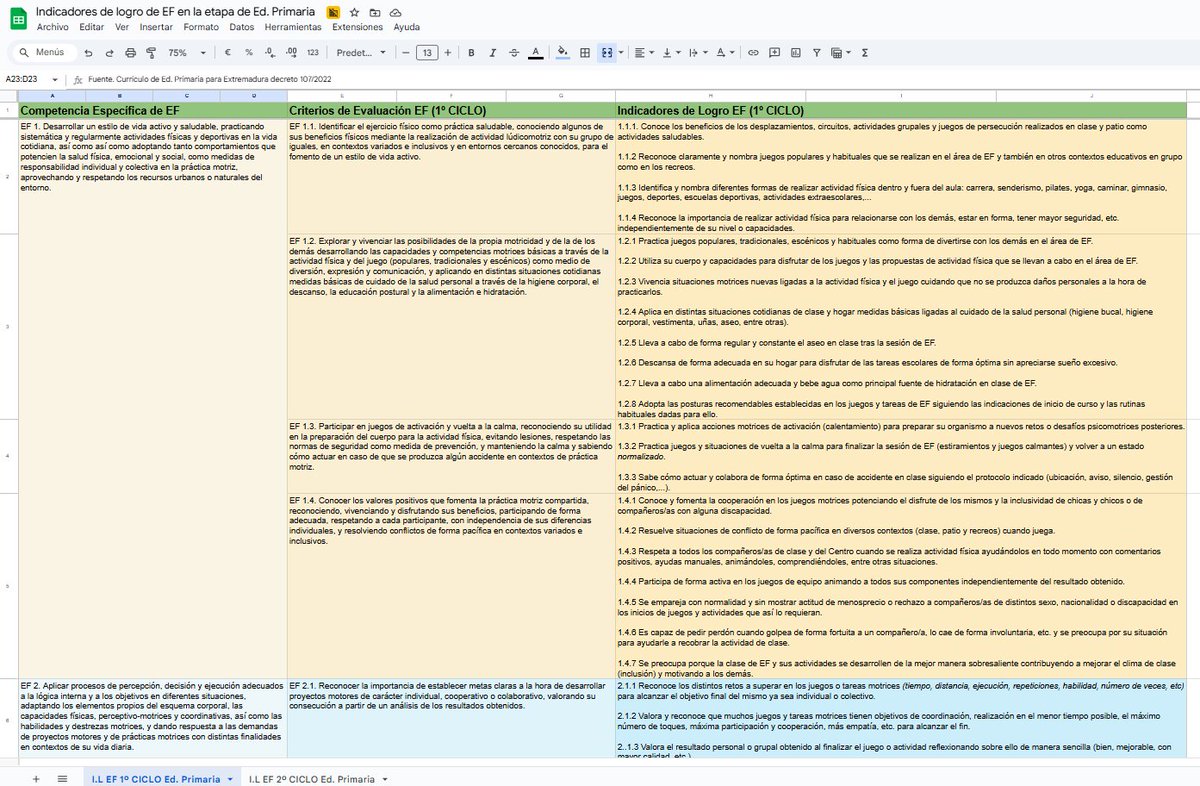Increase decimal places

point(290,52)
